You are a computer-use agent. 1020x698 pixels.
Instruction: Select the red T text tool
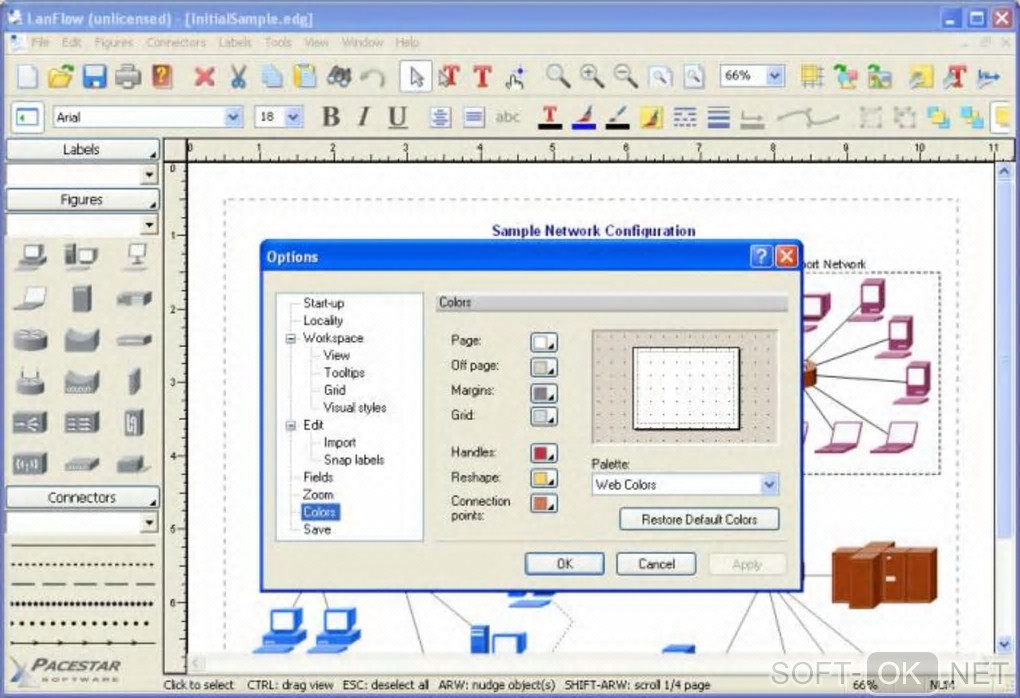tap(483, 76)
